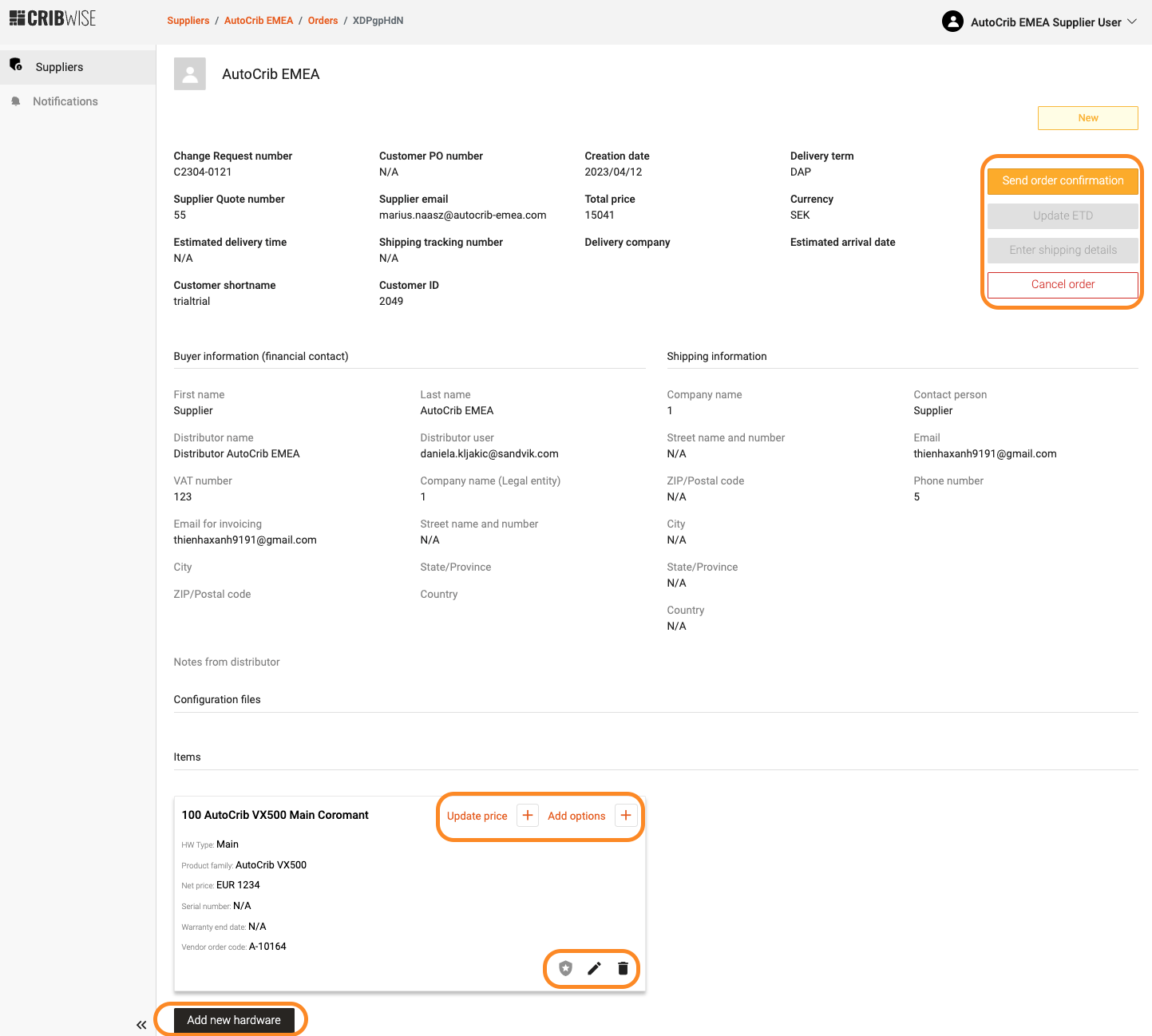
Task: Click the plus icon beside Add options
Action: pos(626,815)
